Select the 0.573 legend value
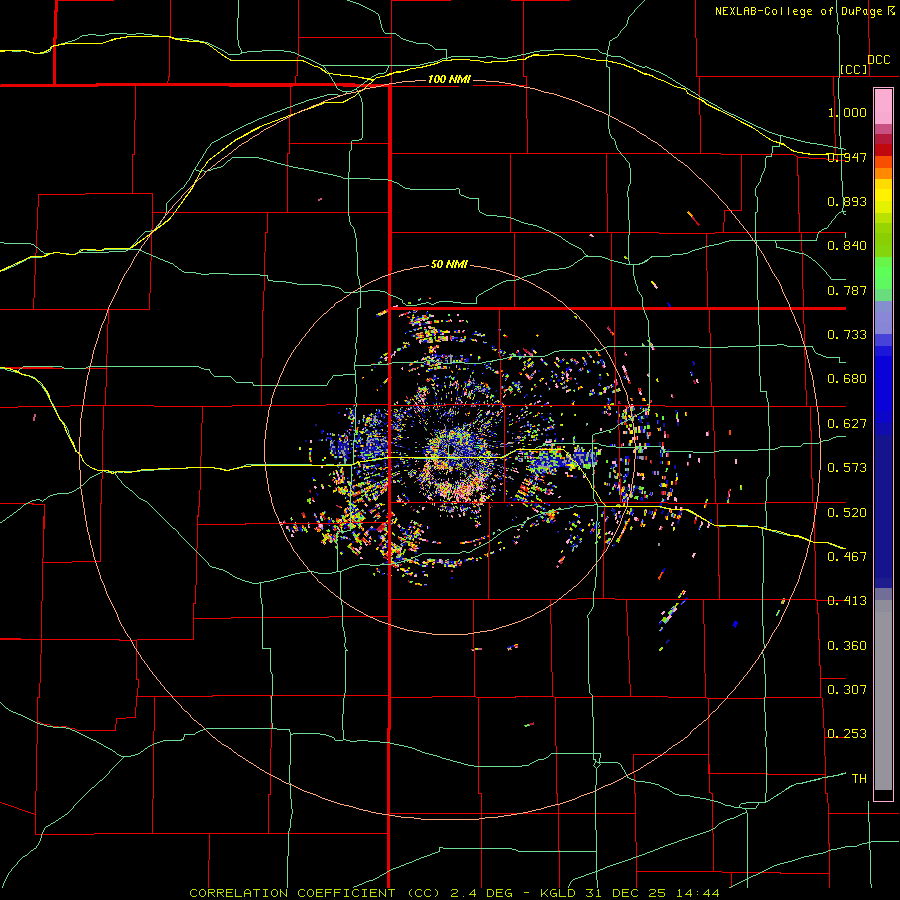This screenshot has height=900, width=900. (847, 468)
